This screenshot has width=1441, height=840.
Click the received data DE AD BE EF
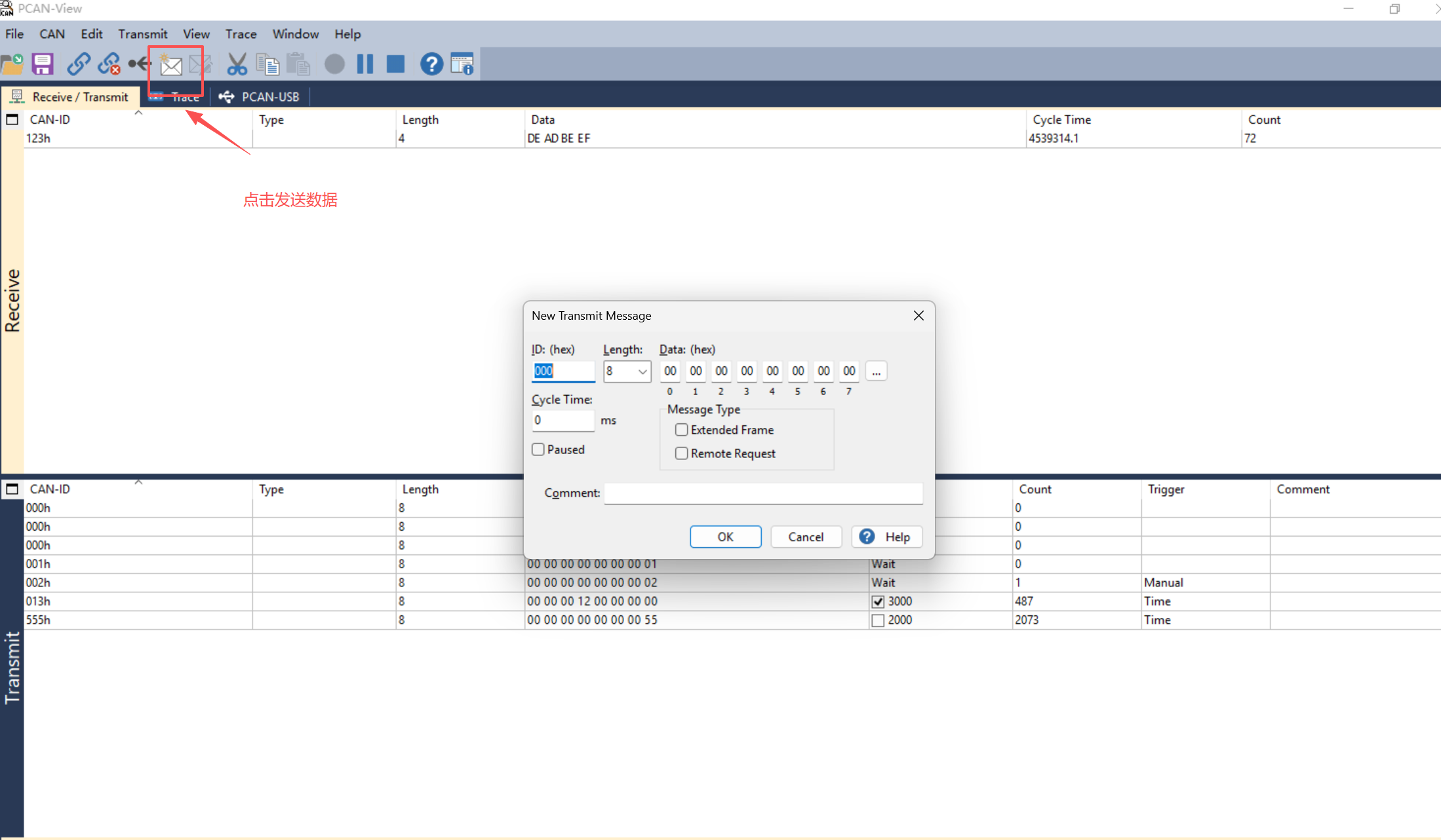click(559, 138)
